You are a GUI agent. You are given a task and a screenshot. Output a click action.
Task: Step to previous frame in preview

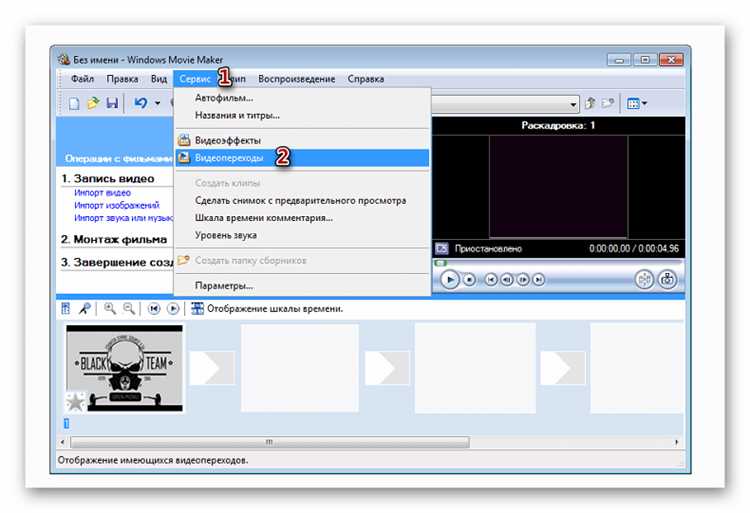tap(507, 280)
